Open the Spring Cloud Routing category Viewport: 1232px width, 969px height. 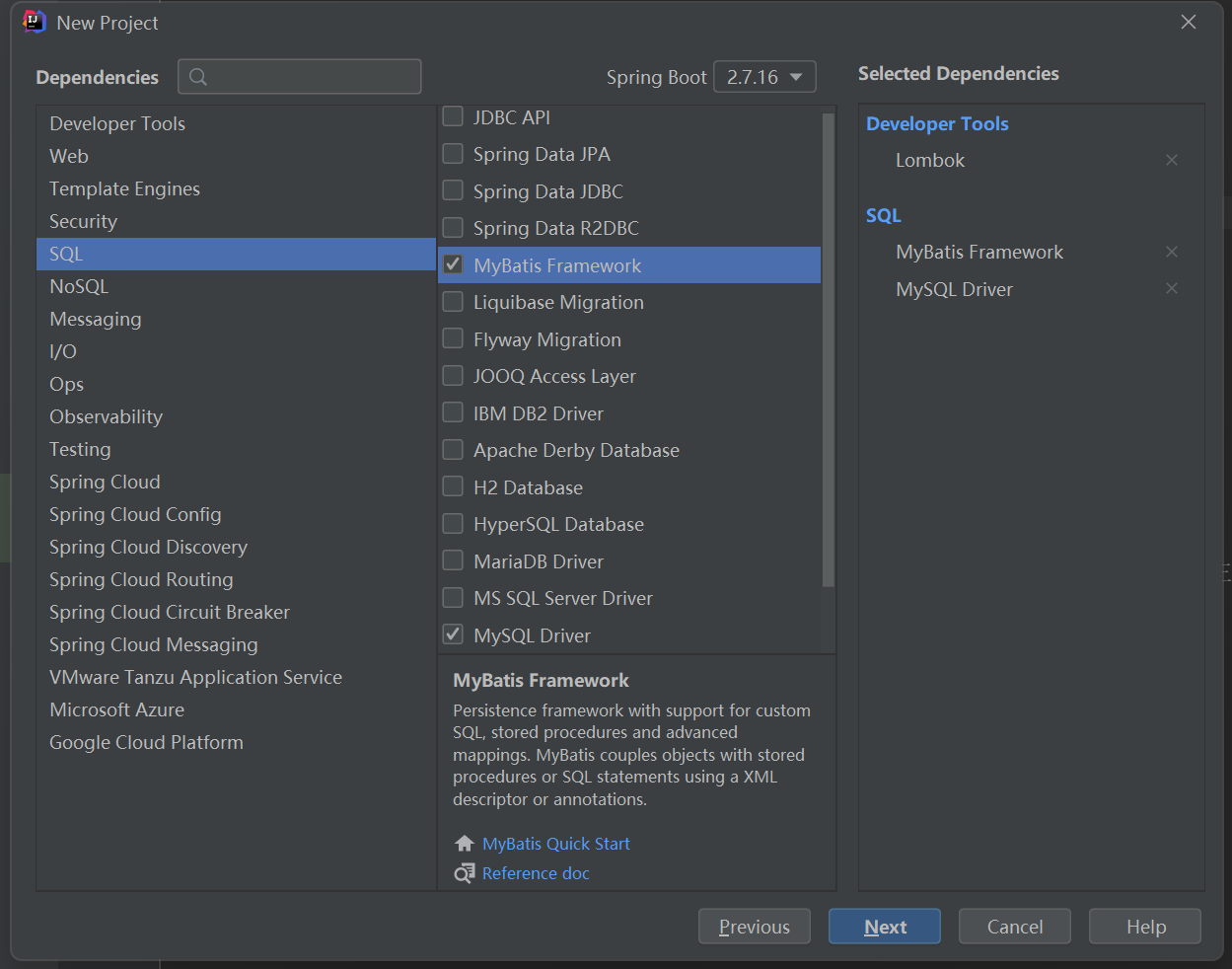click(x=141, y=579)
